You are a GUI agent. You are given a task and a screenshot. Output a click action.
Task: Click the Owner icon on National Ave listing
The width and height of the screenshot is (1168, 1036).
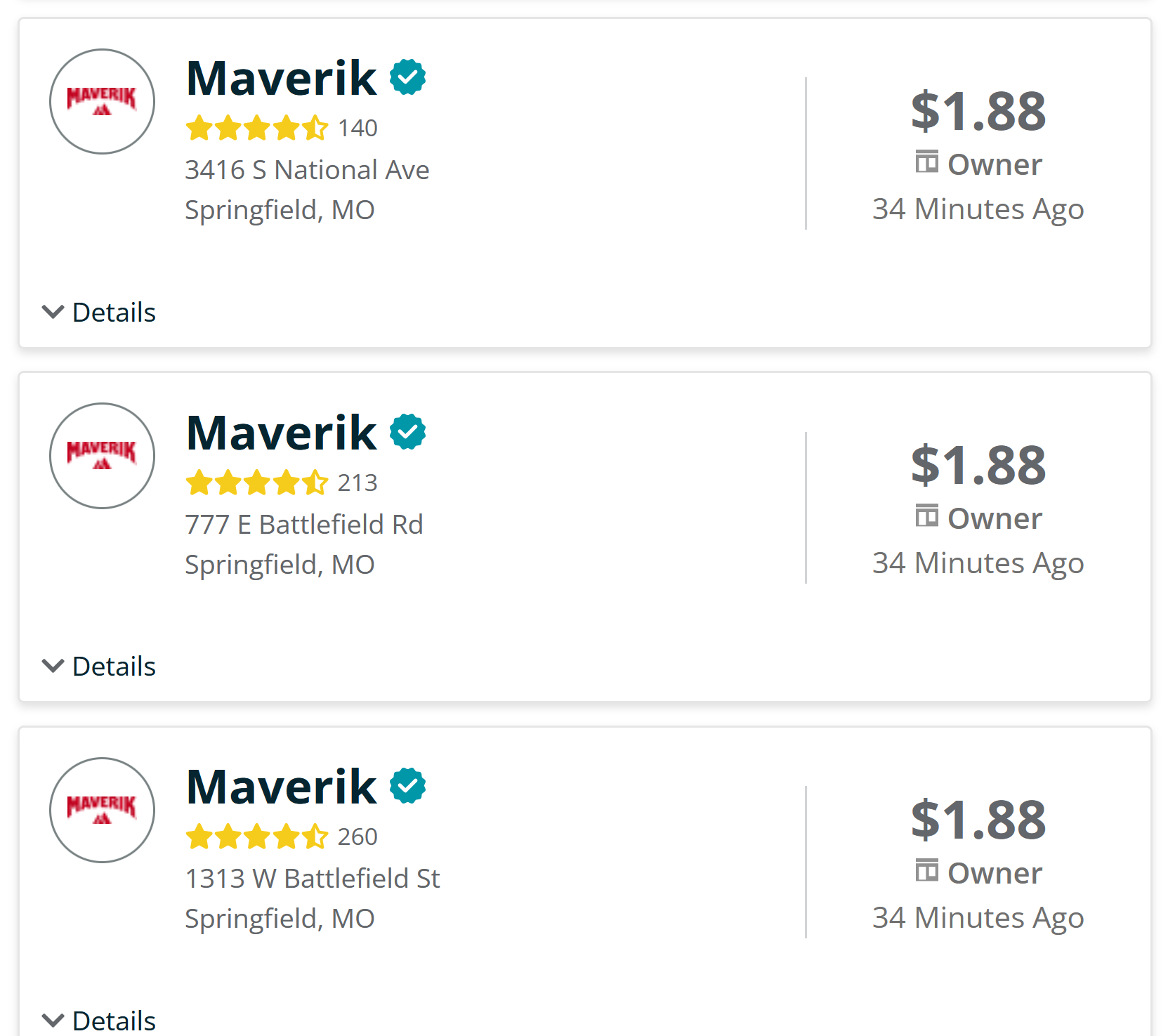click(926, 162)
